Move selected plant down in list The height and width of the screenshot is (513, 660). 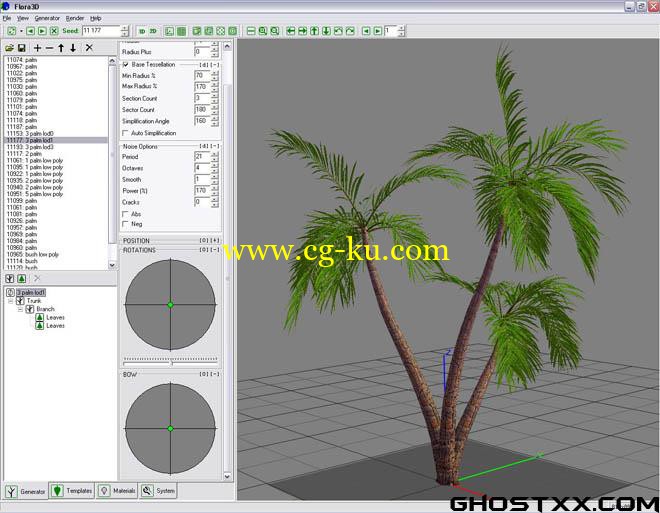pyautogui.click(x=73, y=48)
